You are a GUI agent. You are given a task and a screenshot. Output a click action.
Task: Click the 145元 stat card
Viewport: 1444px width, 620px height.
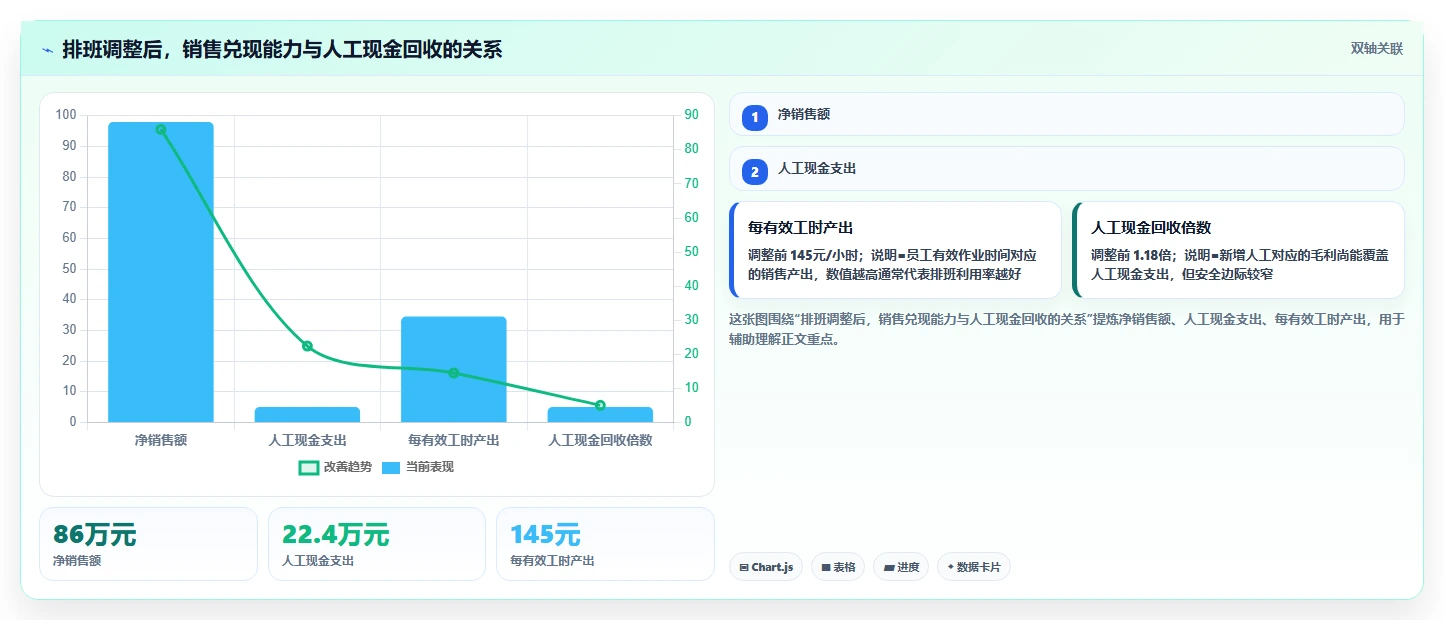pyautogui.click(x=605, y=544)
